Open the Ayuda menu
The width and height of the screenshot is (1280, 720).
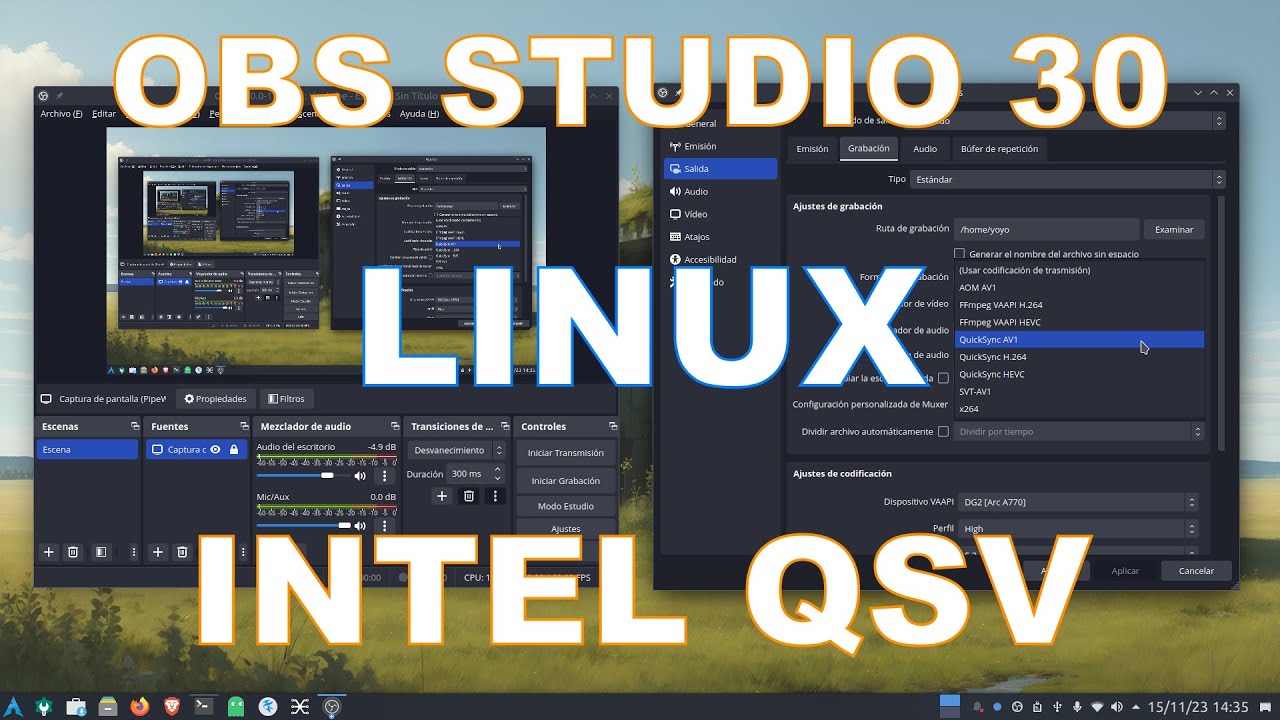(x=419, y=114)
